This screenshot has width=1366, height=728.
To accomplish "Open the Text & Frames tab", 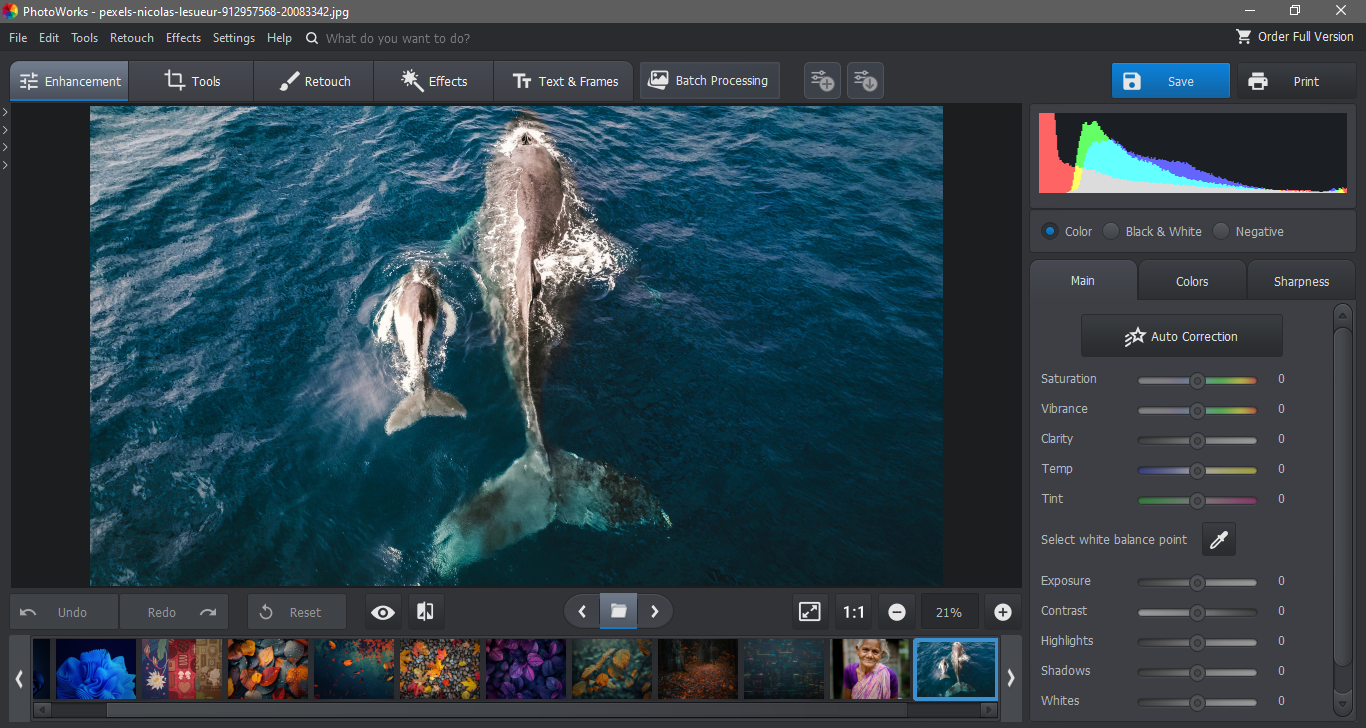I will 565,81.
